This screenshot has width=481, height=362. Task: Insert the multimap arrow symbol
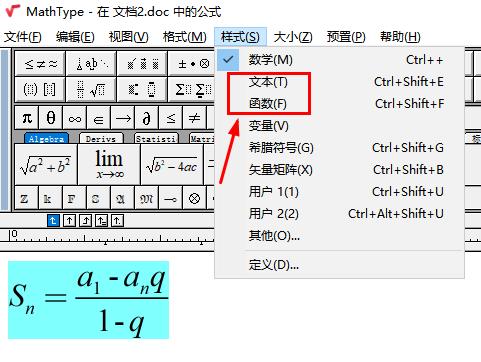pyautogui.click(x=171, y=199)
